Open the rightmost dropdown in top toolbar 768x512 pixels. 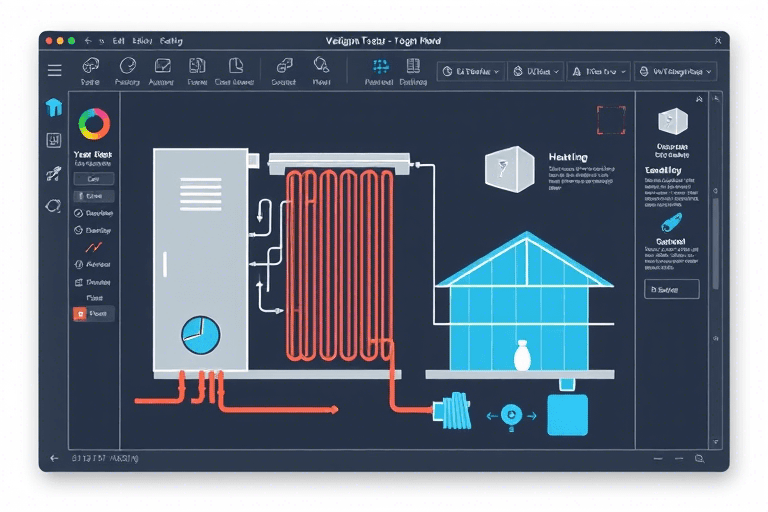677,72
